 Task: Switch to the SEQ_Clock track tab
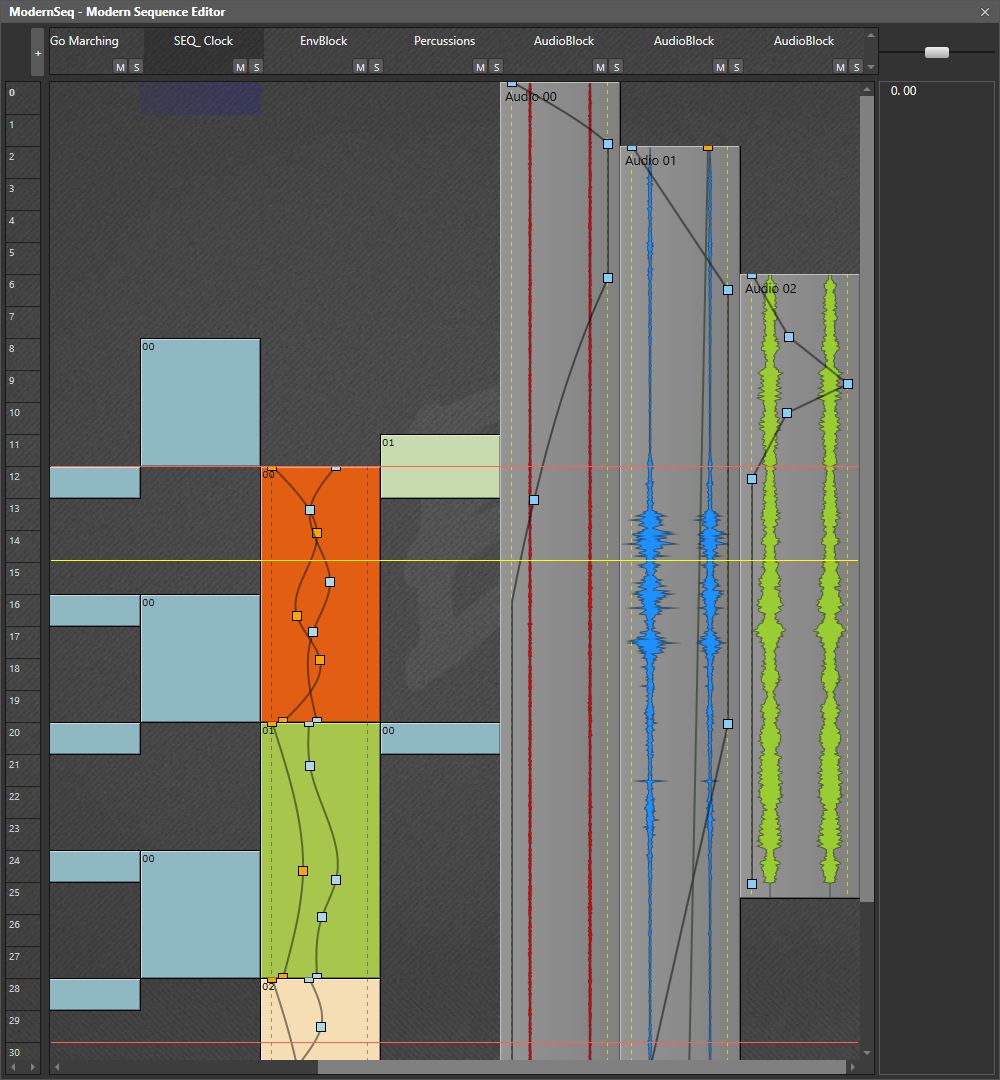(x=203, y=41)
